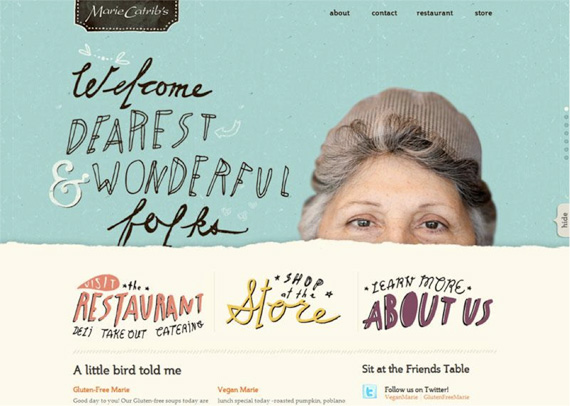The image size is (570, 406).
Task: Open the store navigation link
Action: tap(483, 13)
